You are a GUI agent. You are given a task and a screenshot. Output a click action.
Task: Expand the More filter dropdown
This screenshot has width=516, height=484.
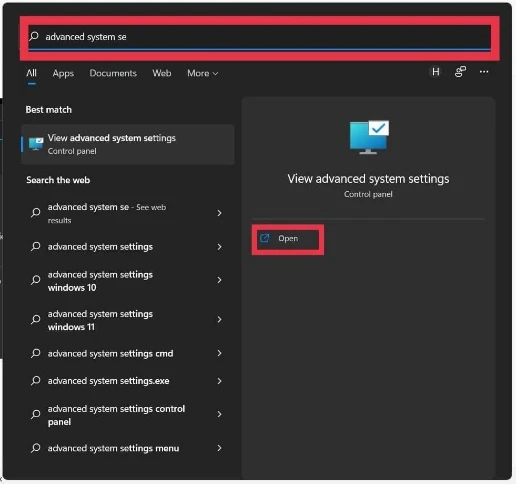coord(202,73)
